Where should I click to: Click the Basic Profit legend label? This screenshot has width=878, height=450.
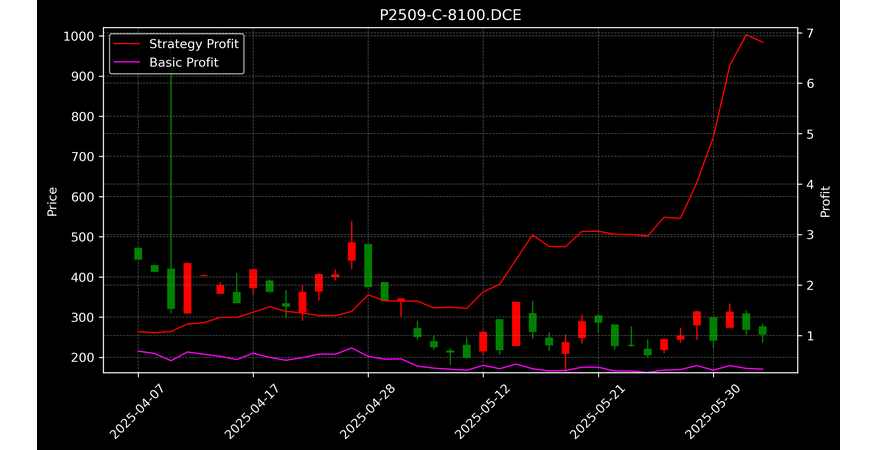[184, 62]
